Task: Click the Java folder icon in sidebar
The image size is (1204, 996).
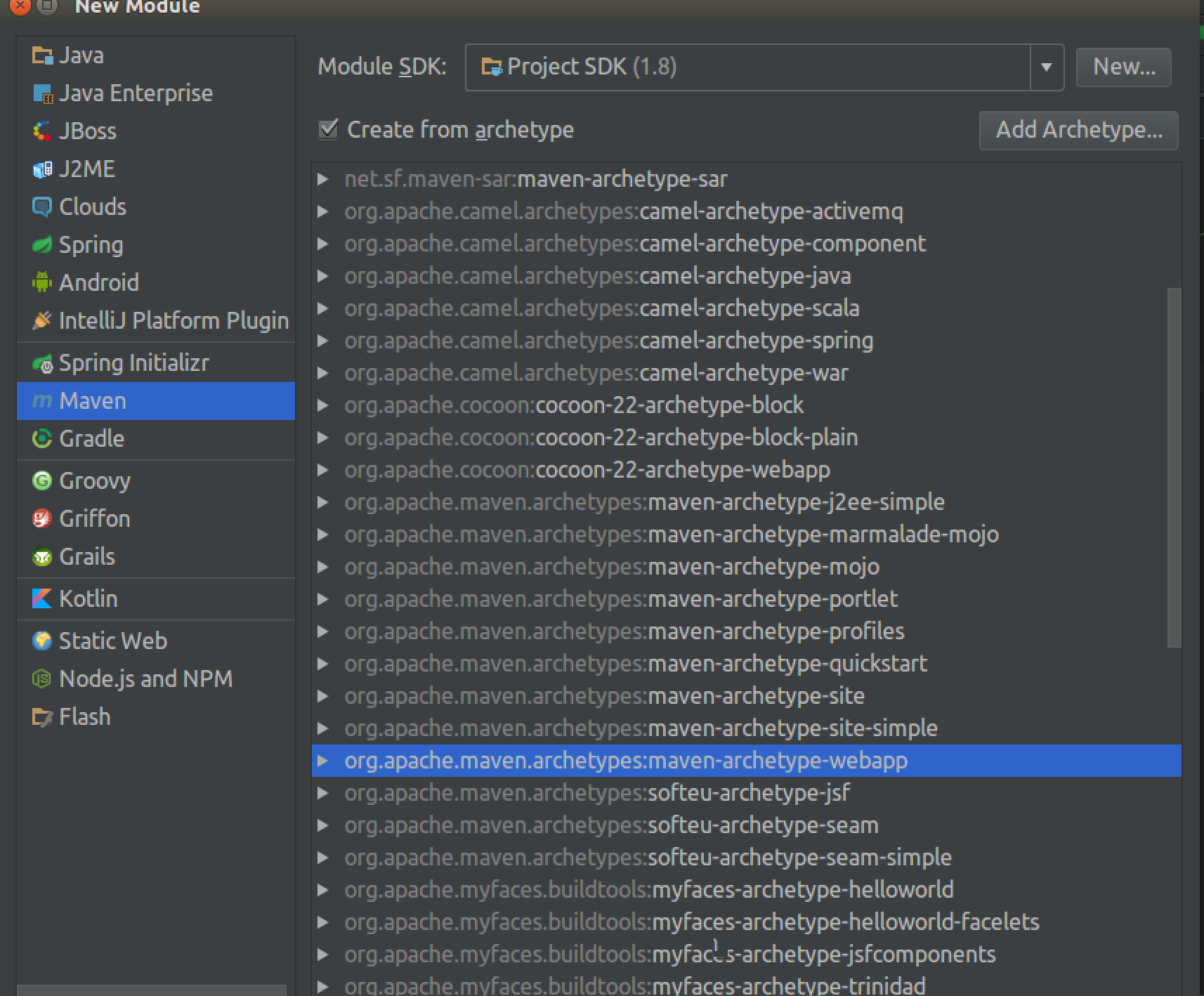Action: click(42, 55)
